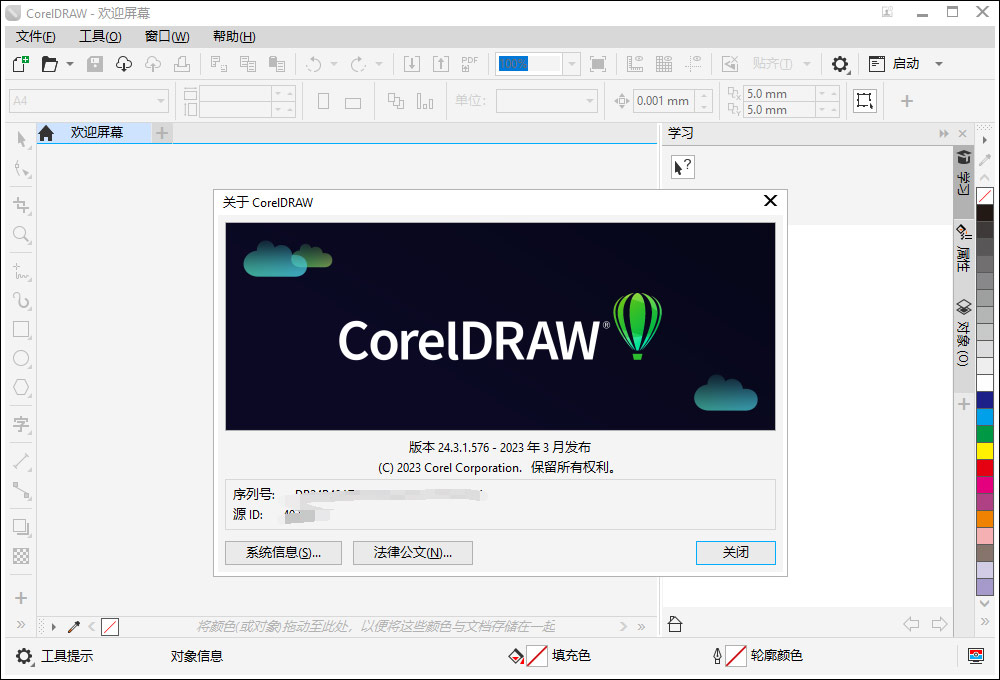The image size is (1000, 680).
Task: Select the Crop tool
Action: tap(20, 205)
